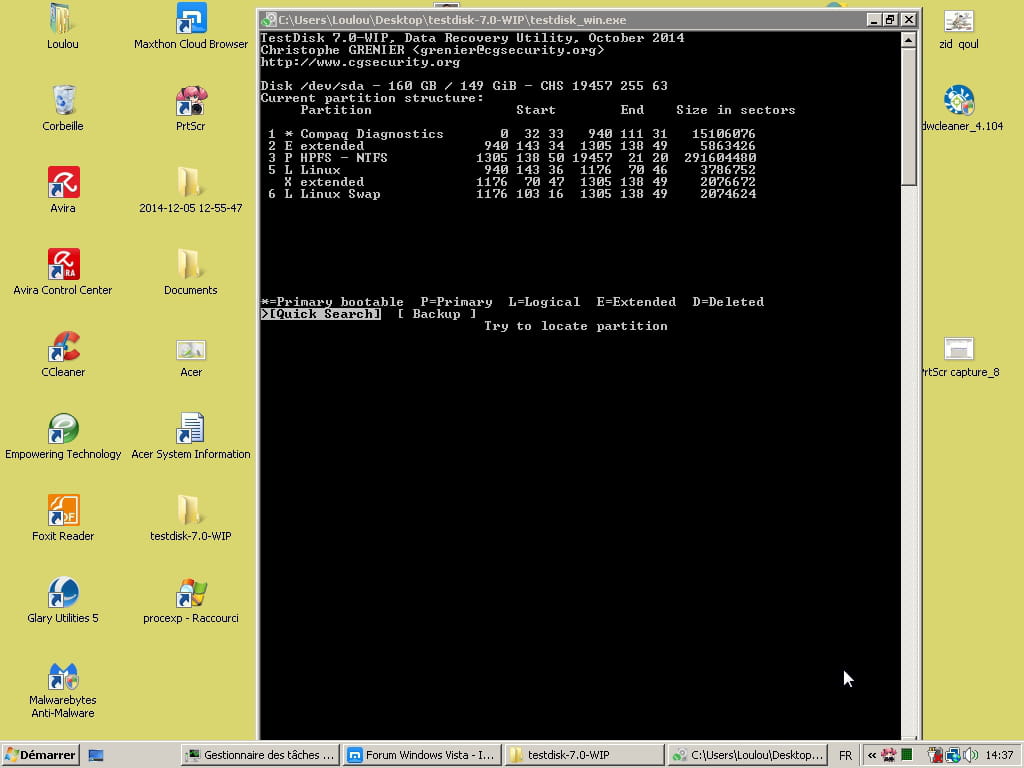Select the PrtScr capture_8 file icon

coord(960,357)
